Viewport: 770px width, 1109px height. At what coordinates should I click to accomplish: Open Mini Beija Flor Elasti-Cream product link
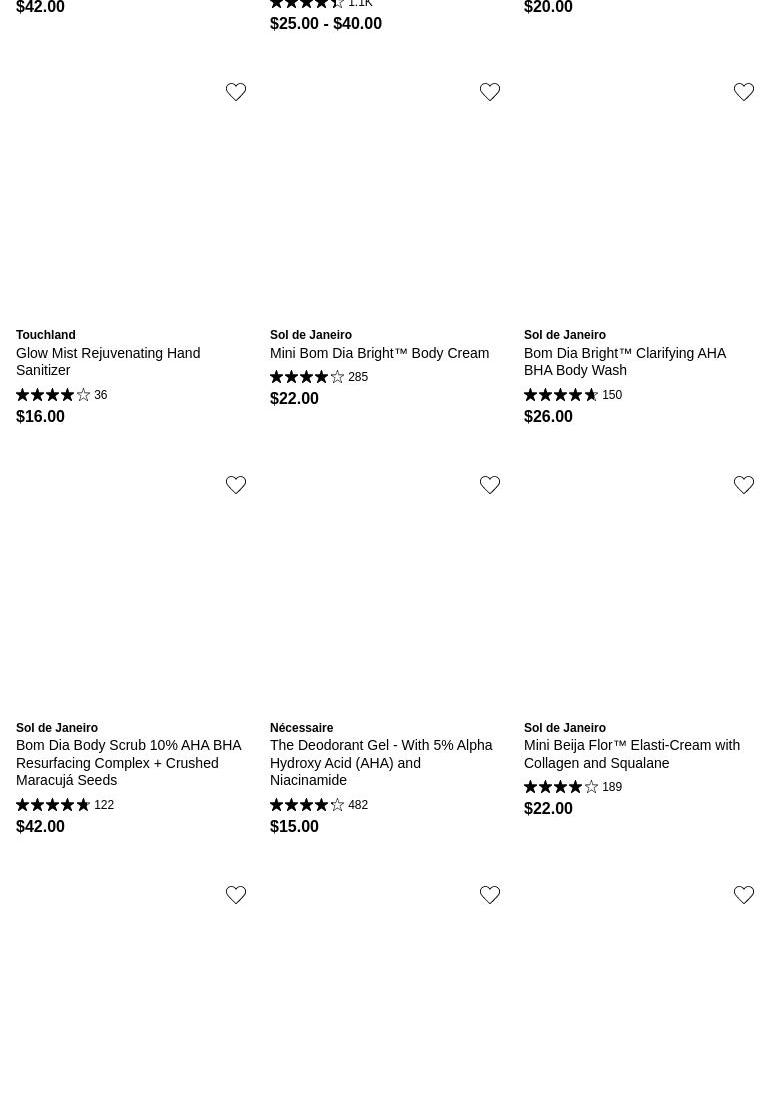(x=631, y=754)
